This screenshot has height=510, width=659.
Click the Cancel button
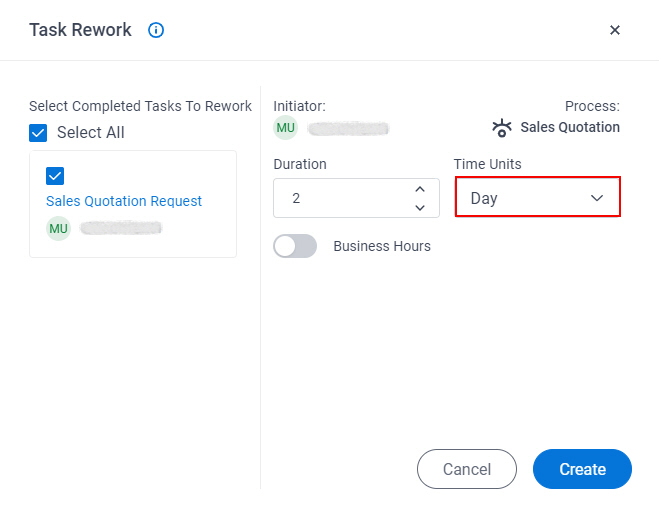[467, 469]
